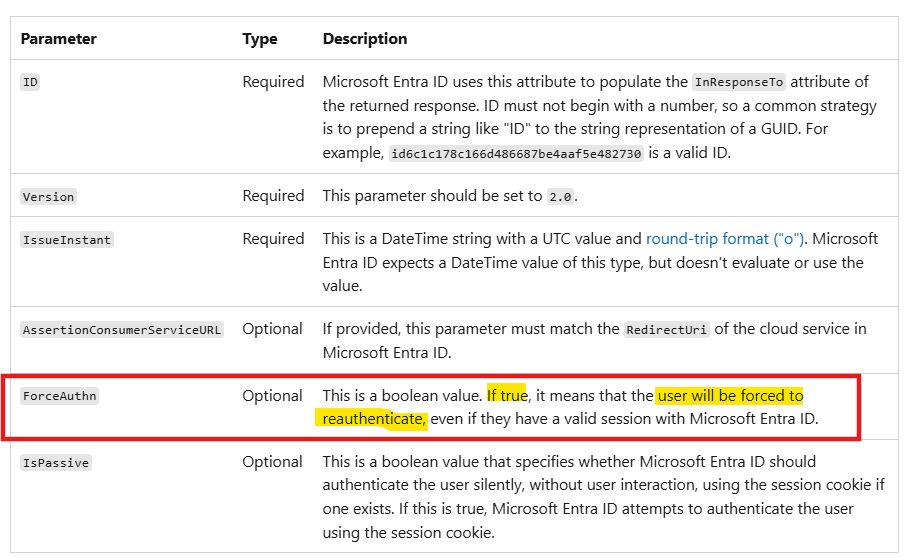
Task: Click the 2.0 version code value
Action: [560, 197]
